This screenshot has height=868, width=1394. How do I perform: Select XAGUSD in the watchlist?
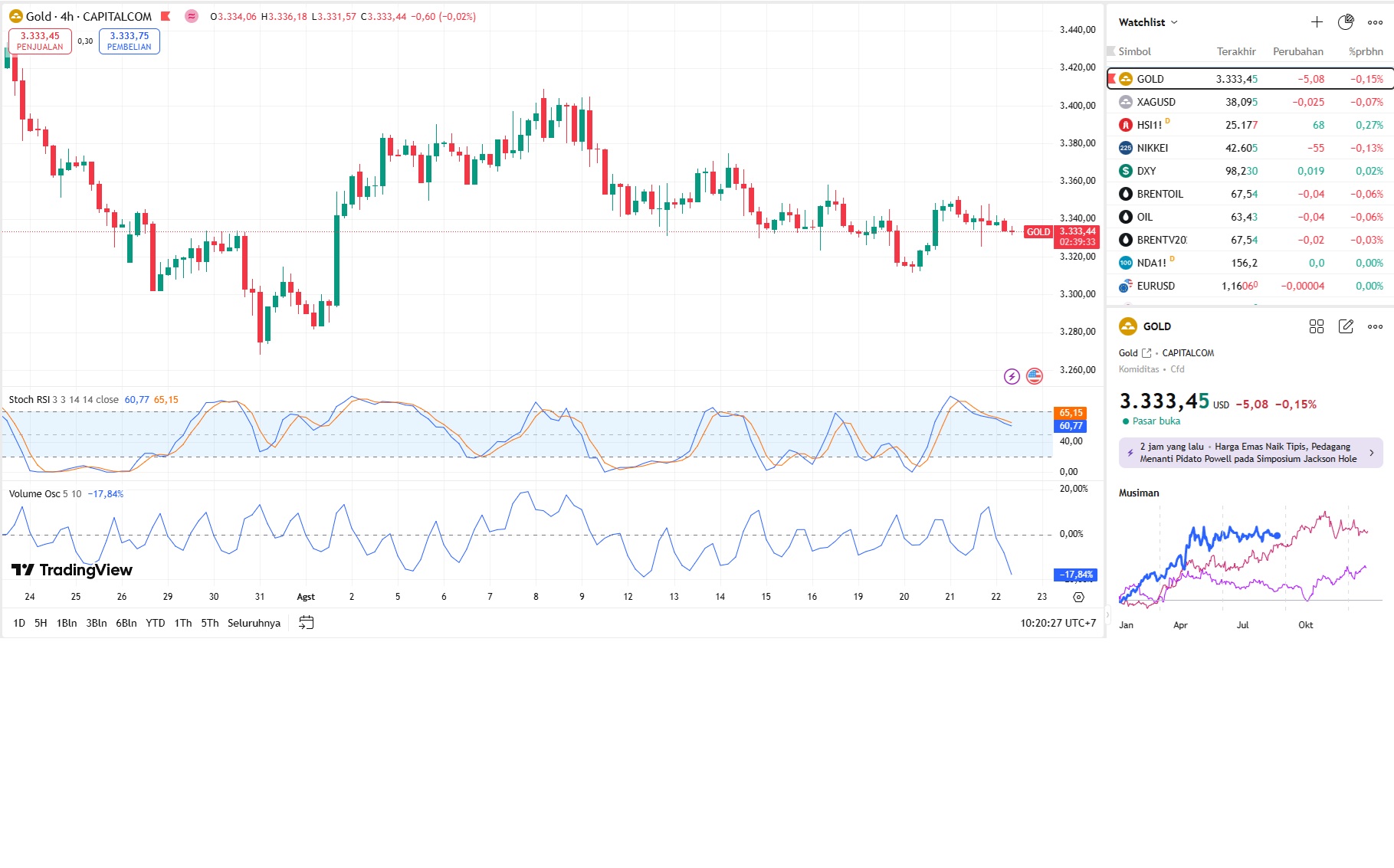1156,102
